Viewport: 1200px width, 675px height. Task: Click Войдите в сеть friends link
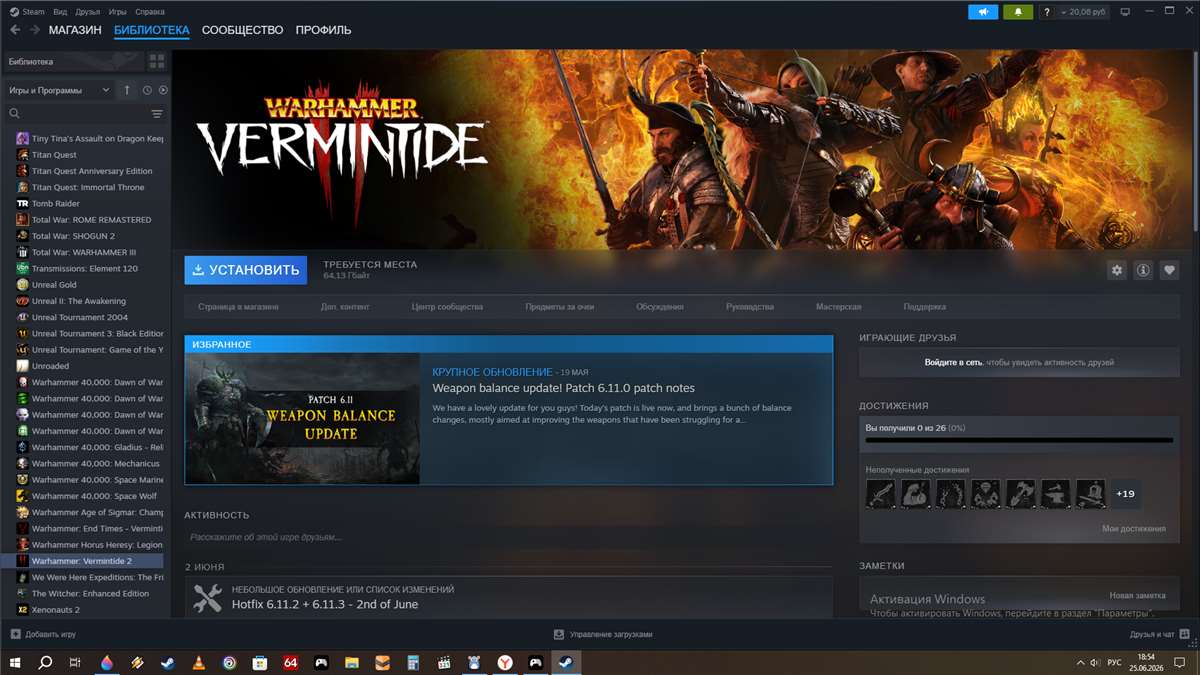click(x=954, y=362)
